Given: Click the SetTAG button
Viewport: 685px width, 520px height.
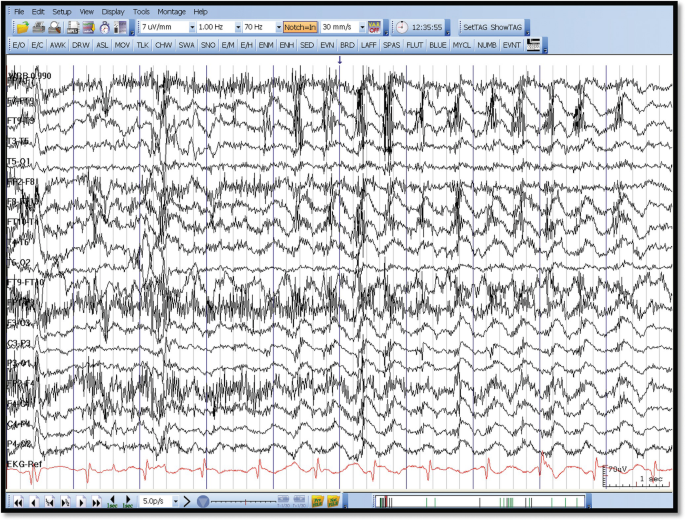Looking at the screenshot, I should click(475, 27).
